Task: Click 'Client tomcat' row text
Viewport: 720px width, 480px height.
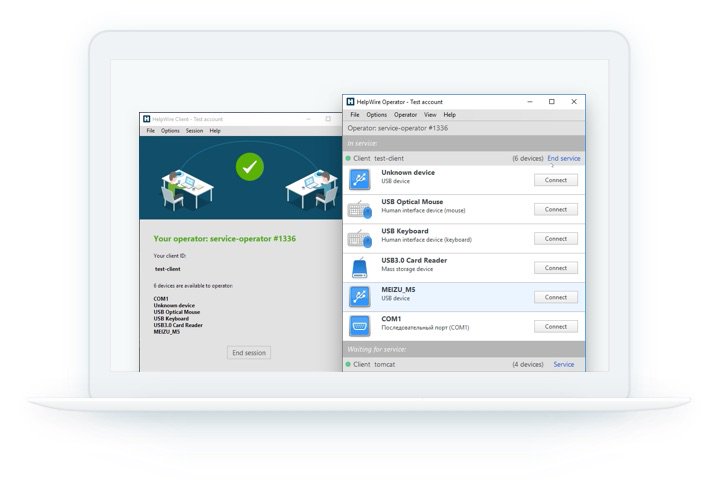Action: [374, 364]
